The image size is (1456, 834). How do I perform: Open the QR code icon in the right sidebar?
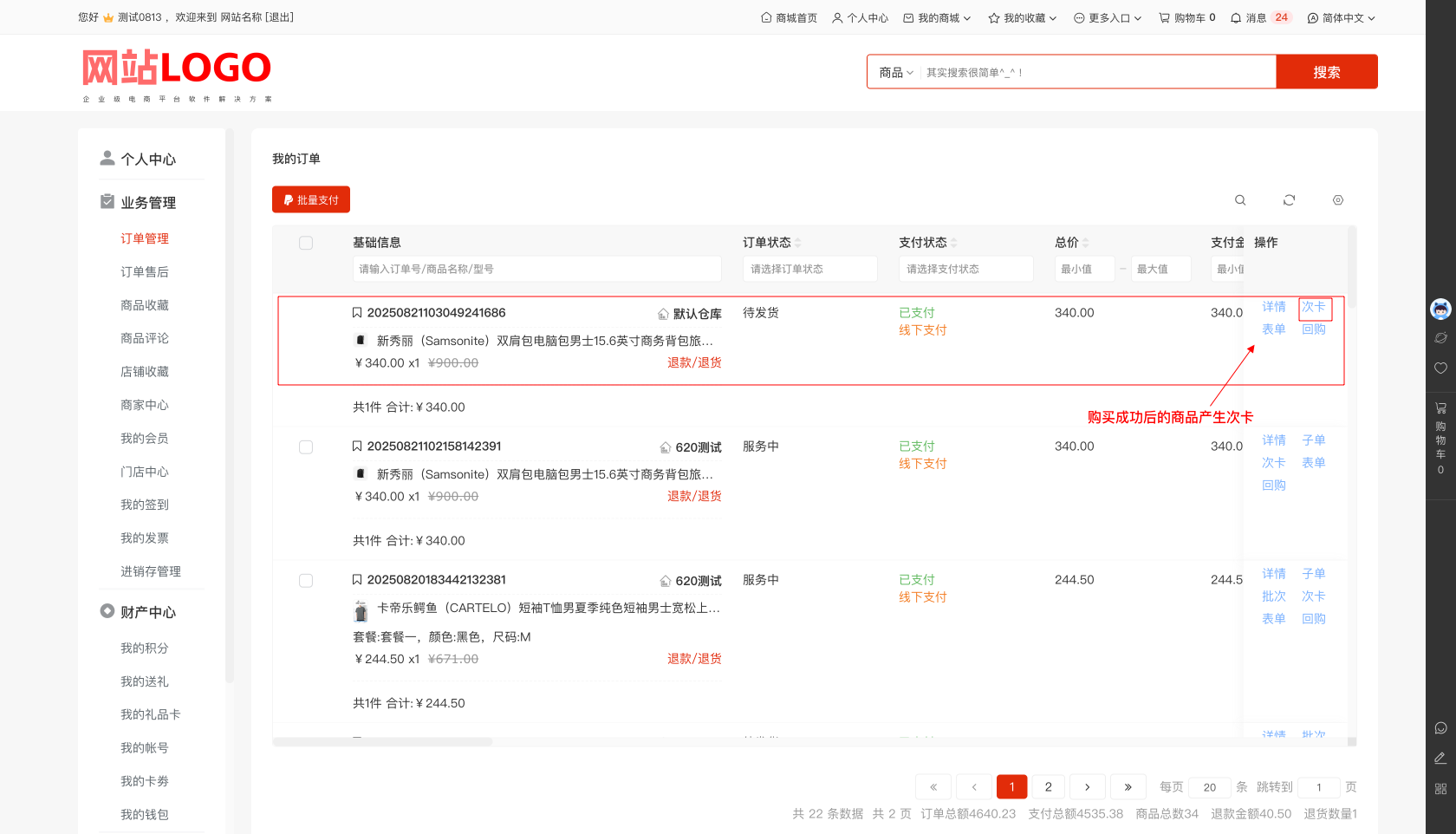pyautogui.click(x=1440, y=789)
